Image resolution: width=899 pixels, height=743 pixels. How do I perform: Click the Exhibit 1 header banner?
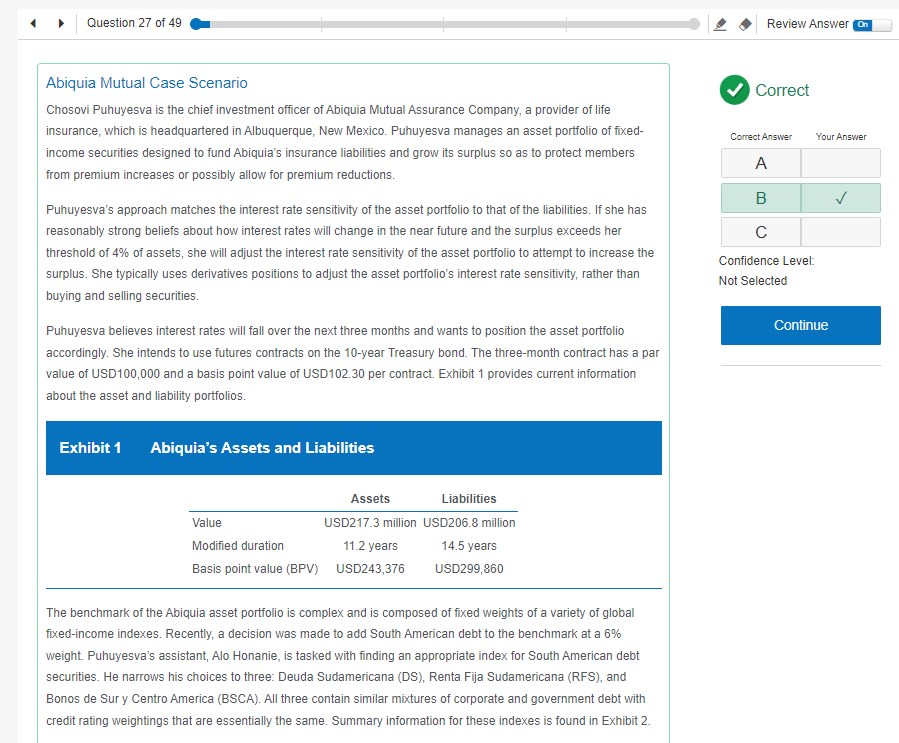[354, 448]
